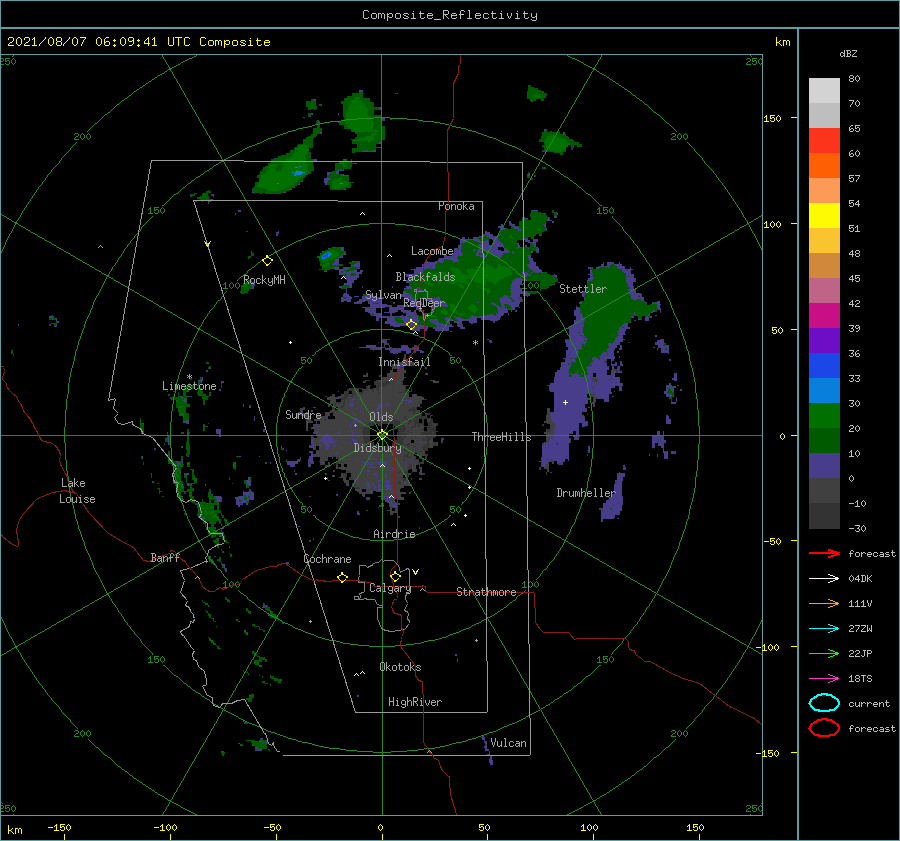The image size is (900, 841).
Task: Click the Composite_Reflectivity title
Action: [450, 15]
